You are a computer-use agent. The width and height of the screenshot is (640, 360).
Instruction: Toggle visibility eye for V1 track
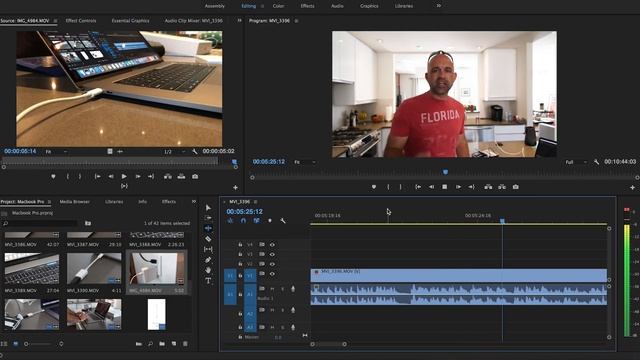(x=272, y=274)
